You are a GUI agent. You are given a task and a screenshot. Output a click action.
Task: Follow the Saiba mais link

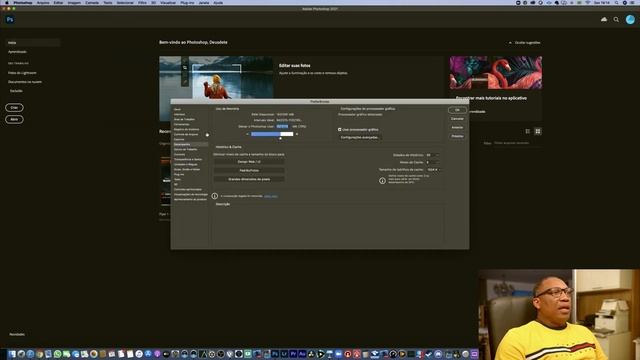point(271,196)
